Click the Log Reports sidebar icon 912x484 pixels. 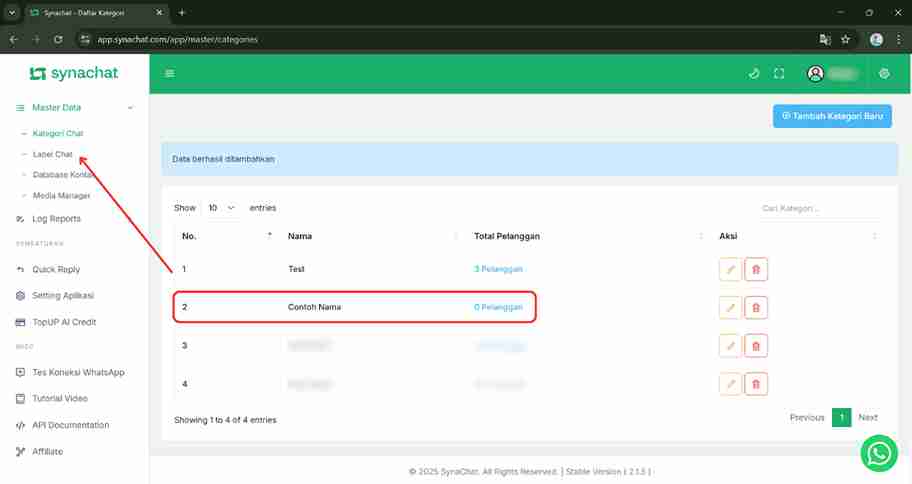pyautogui.click(x=20, y=219)
